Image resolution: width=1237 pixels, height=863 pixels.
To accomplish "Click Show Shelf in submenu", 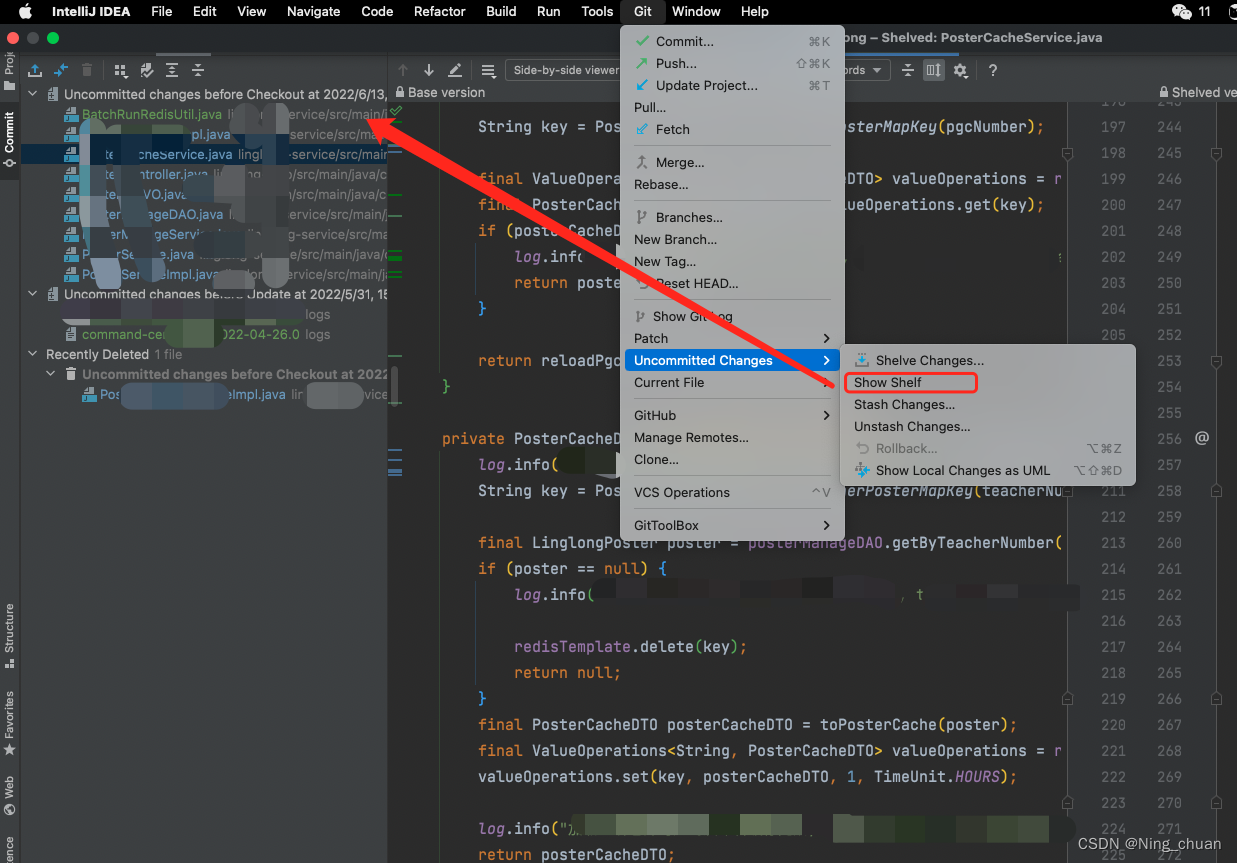I will pyautogui.click(x=988, y=382).
